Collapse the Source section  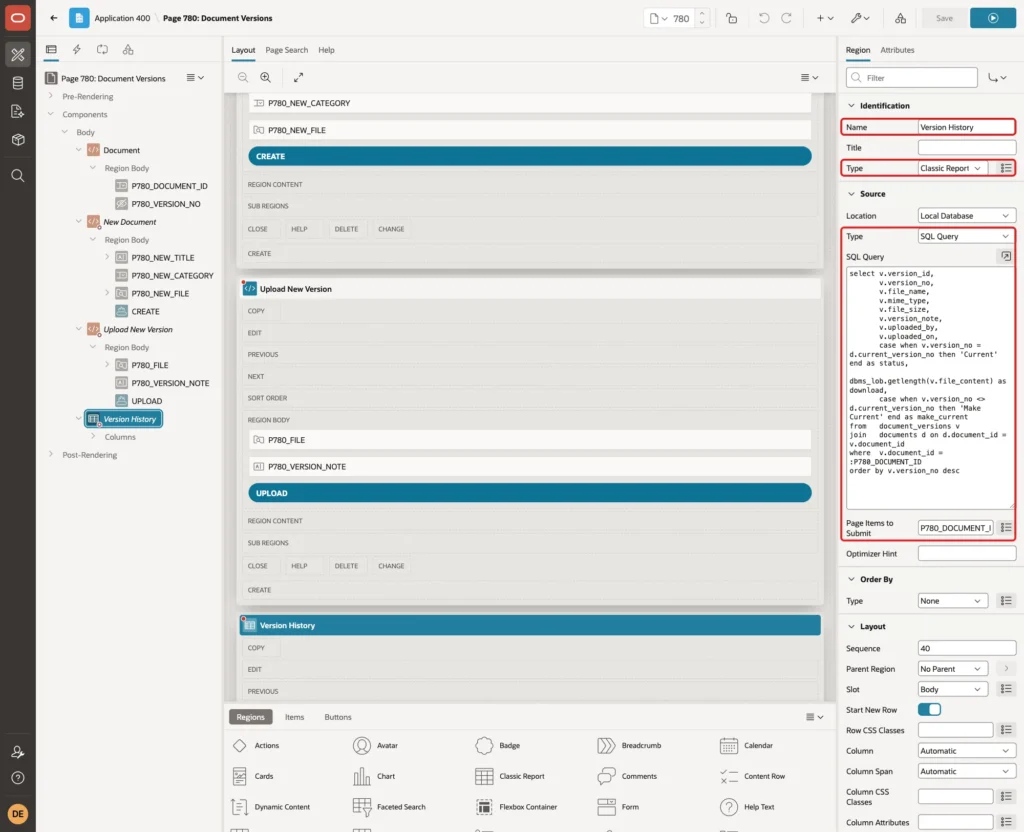click(851, 194)
